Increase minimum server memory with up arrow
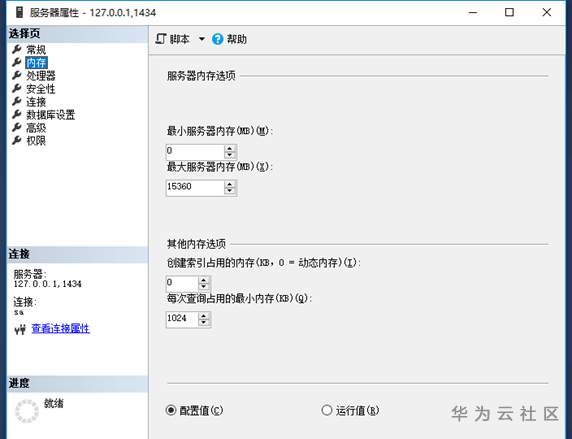This screenshot has width=572, height=439. (230, 148)
